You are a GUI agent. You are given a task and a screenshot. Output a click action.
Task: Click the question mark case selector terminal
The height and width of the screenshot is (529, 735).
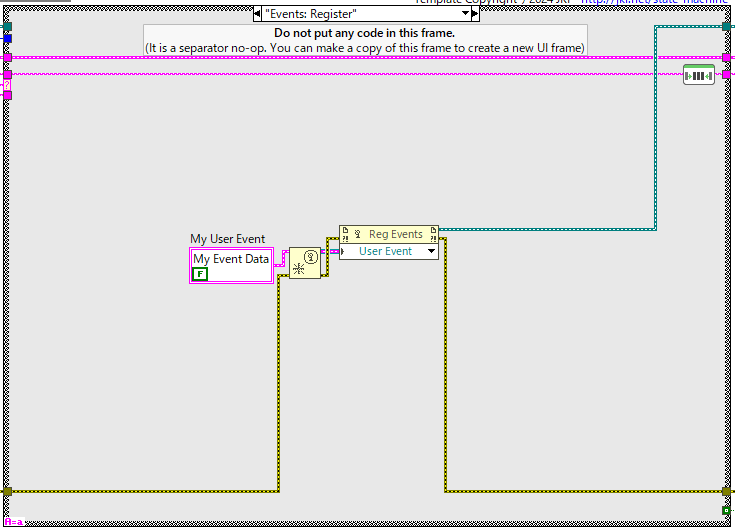click(x=7, y=85)
